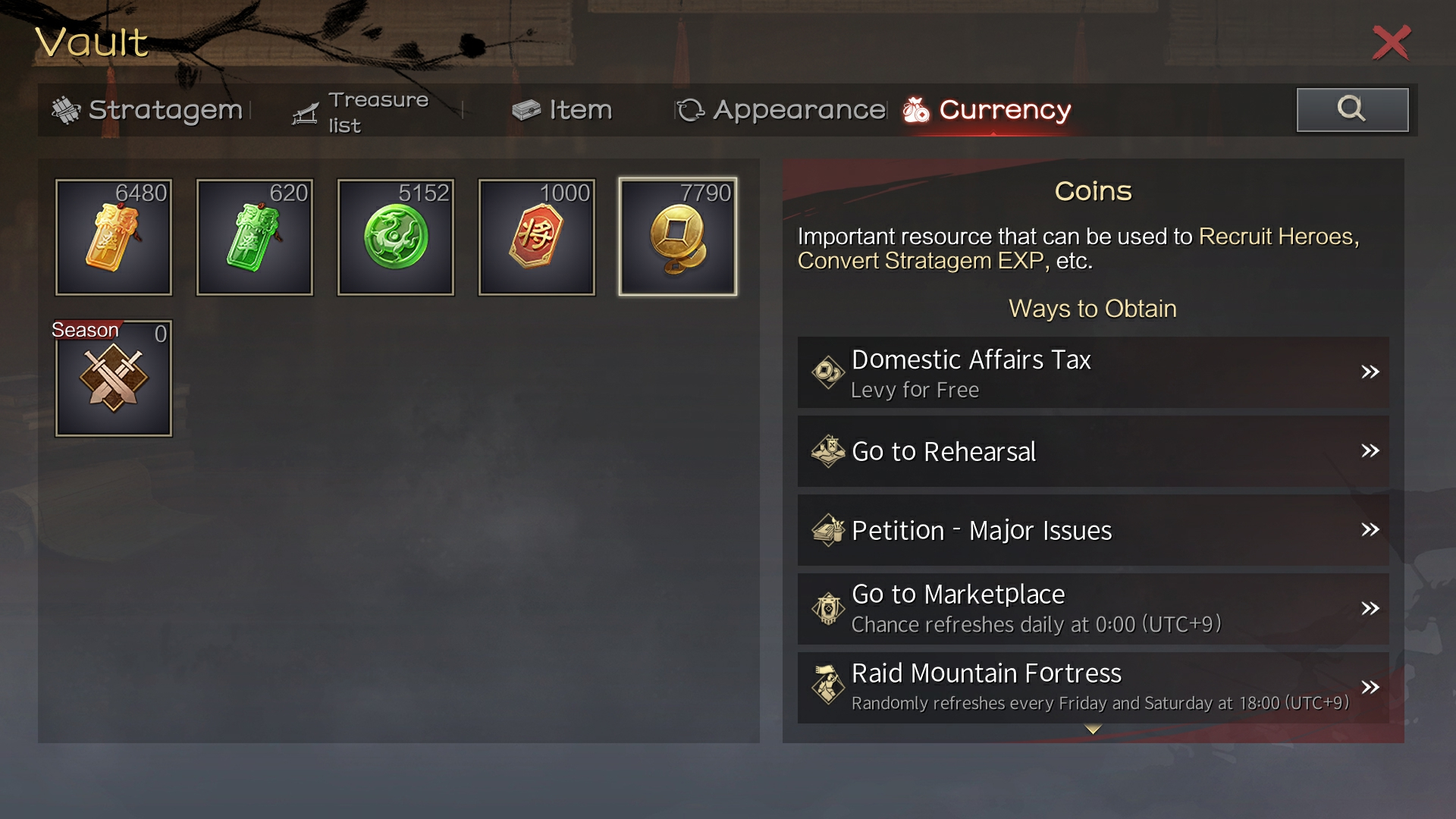Select the red general badge showing 1000

pyautogui.click(x=537, y=237)
